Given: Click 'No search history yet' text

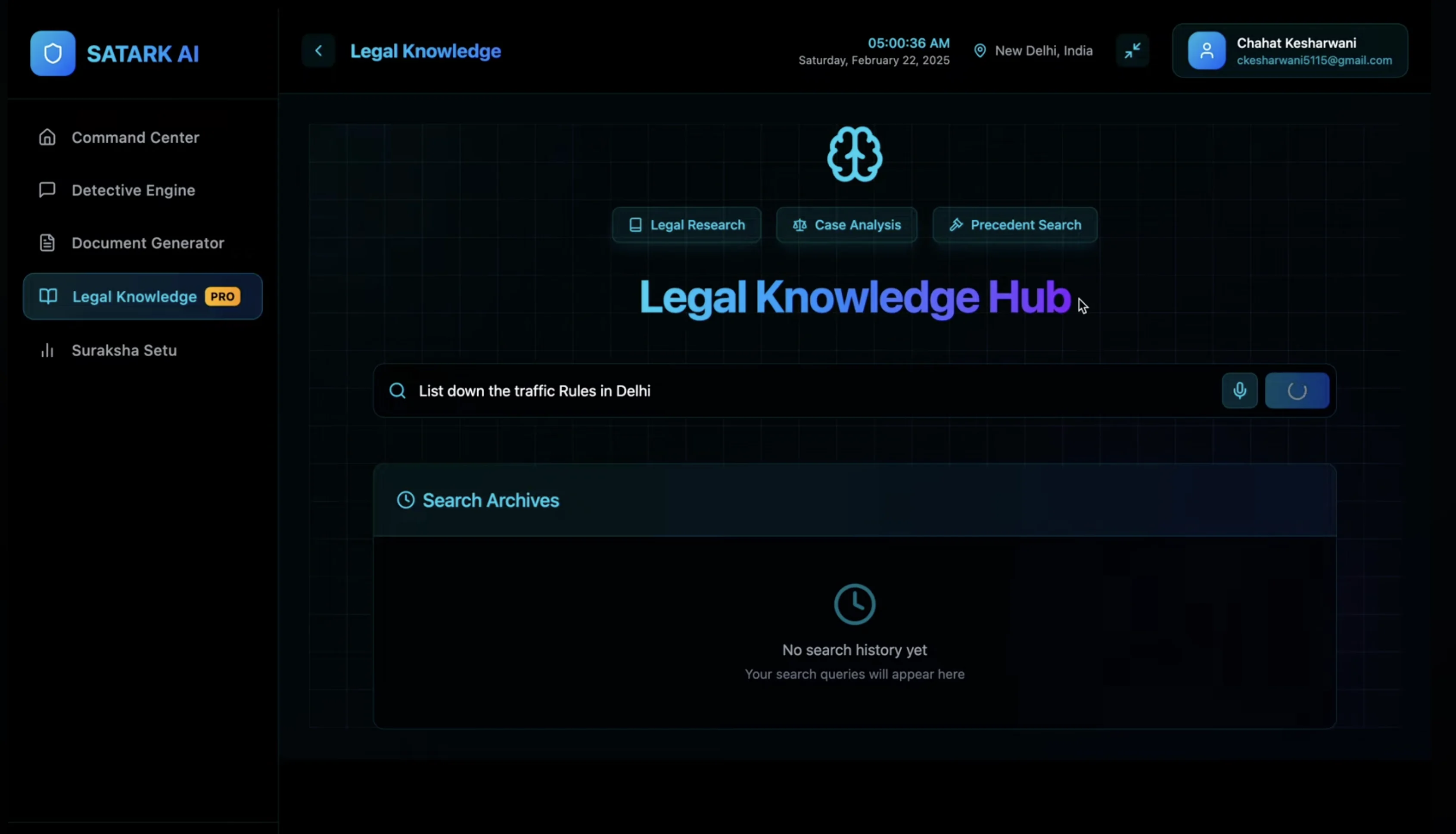Looking at the screenshot, I should [x=855, y=650].
